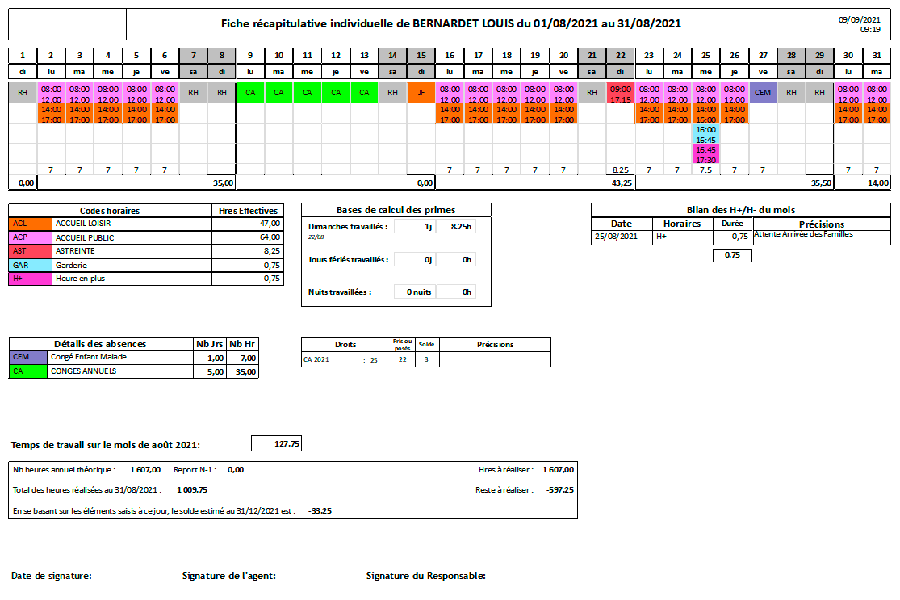Viewport: 900px width, 600px height.
Task: Click the Bilan des H+/H- du mois header
Action: [740, 210]
